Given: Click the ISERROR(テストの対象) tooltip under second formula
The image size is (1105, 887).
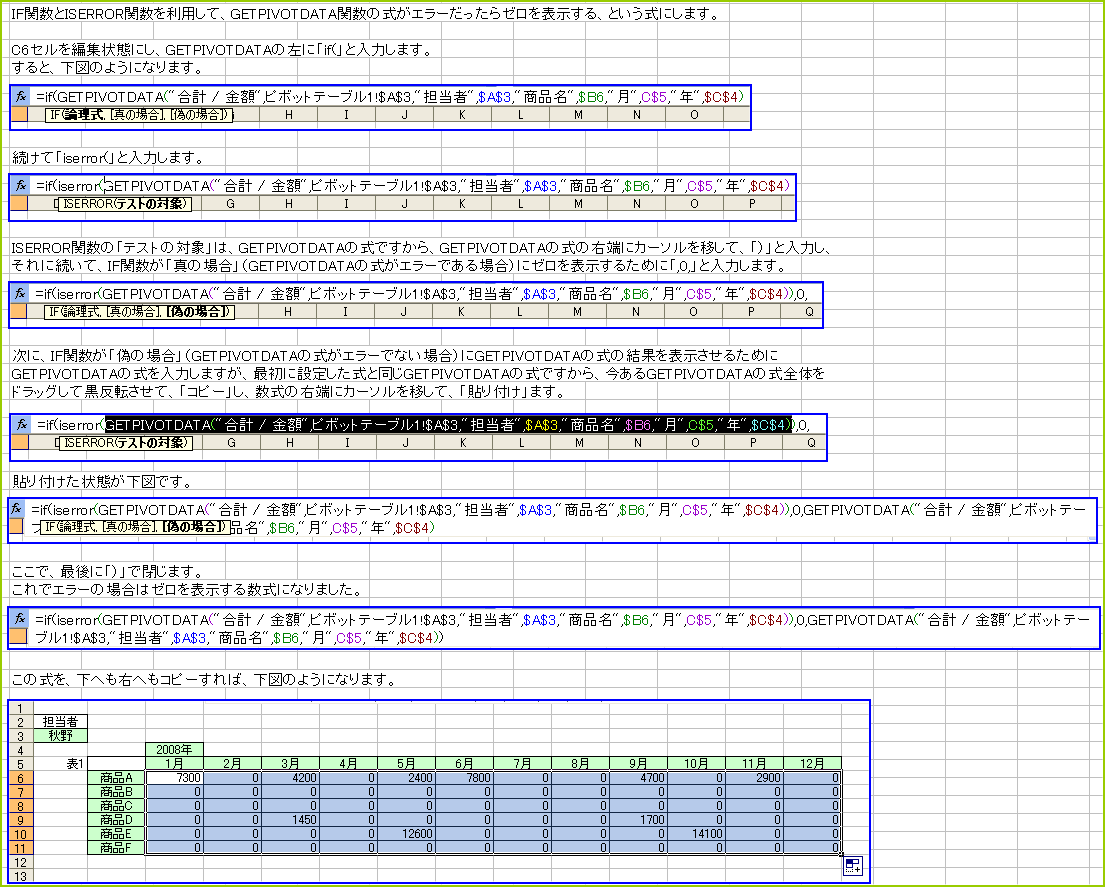Looking at the screenshot, I should pos(124,204).
